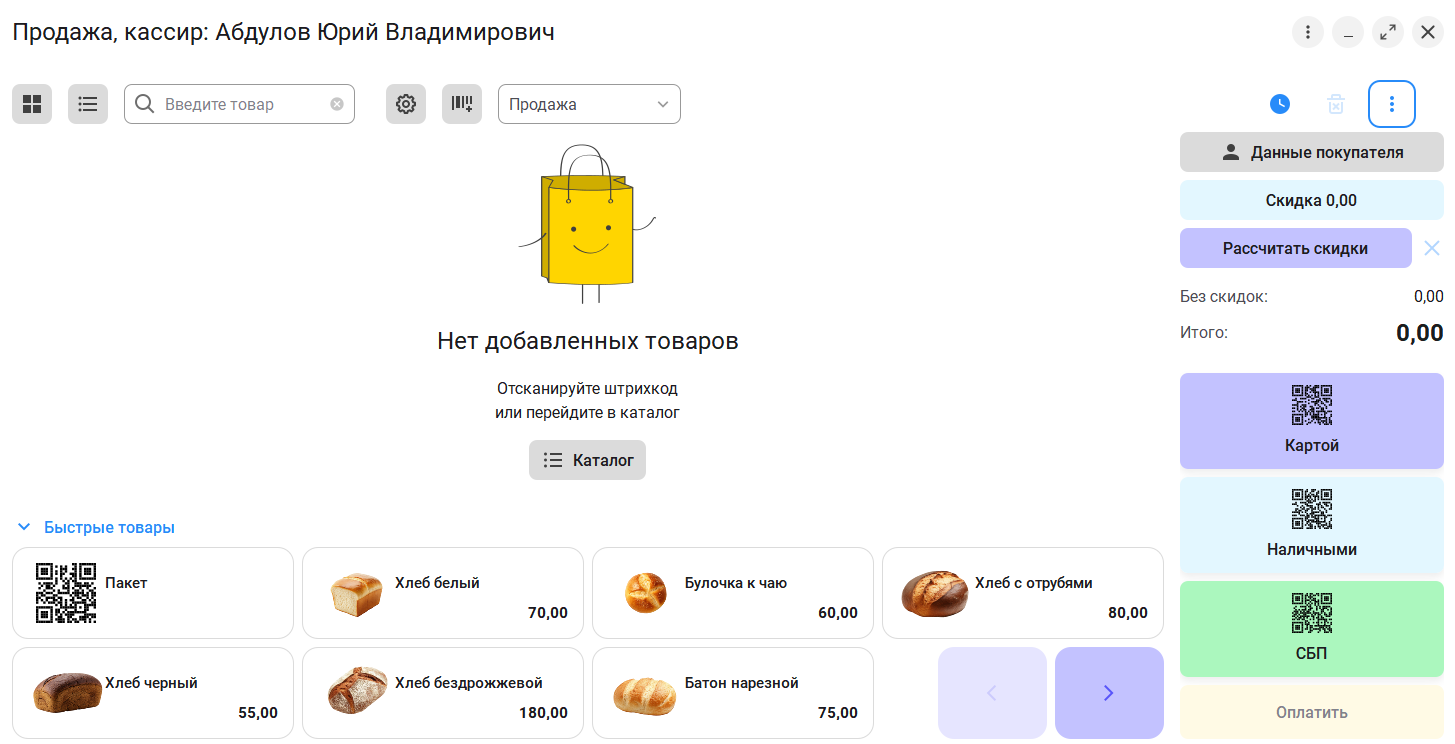Click the add barcode icon
Screen dimensions: 1455x744
462,104
